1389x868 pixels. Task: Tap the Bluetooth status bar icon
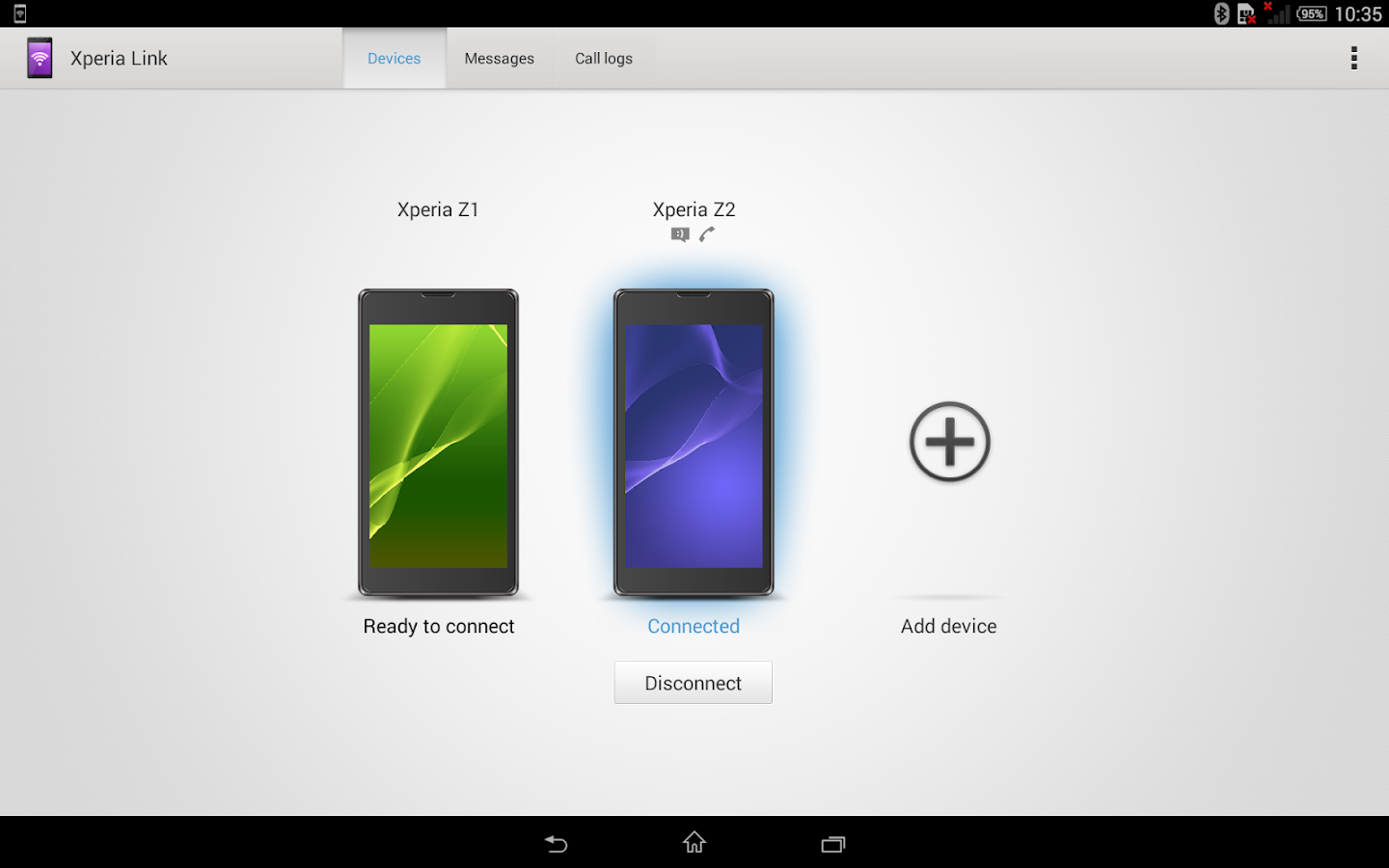point(1221,14)
